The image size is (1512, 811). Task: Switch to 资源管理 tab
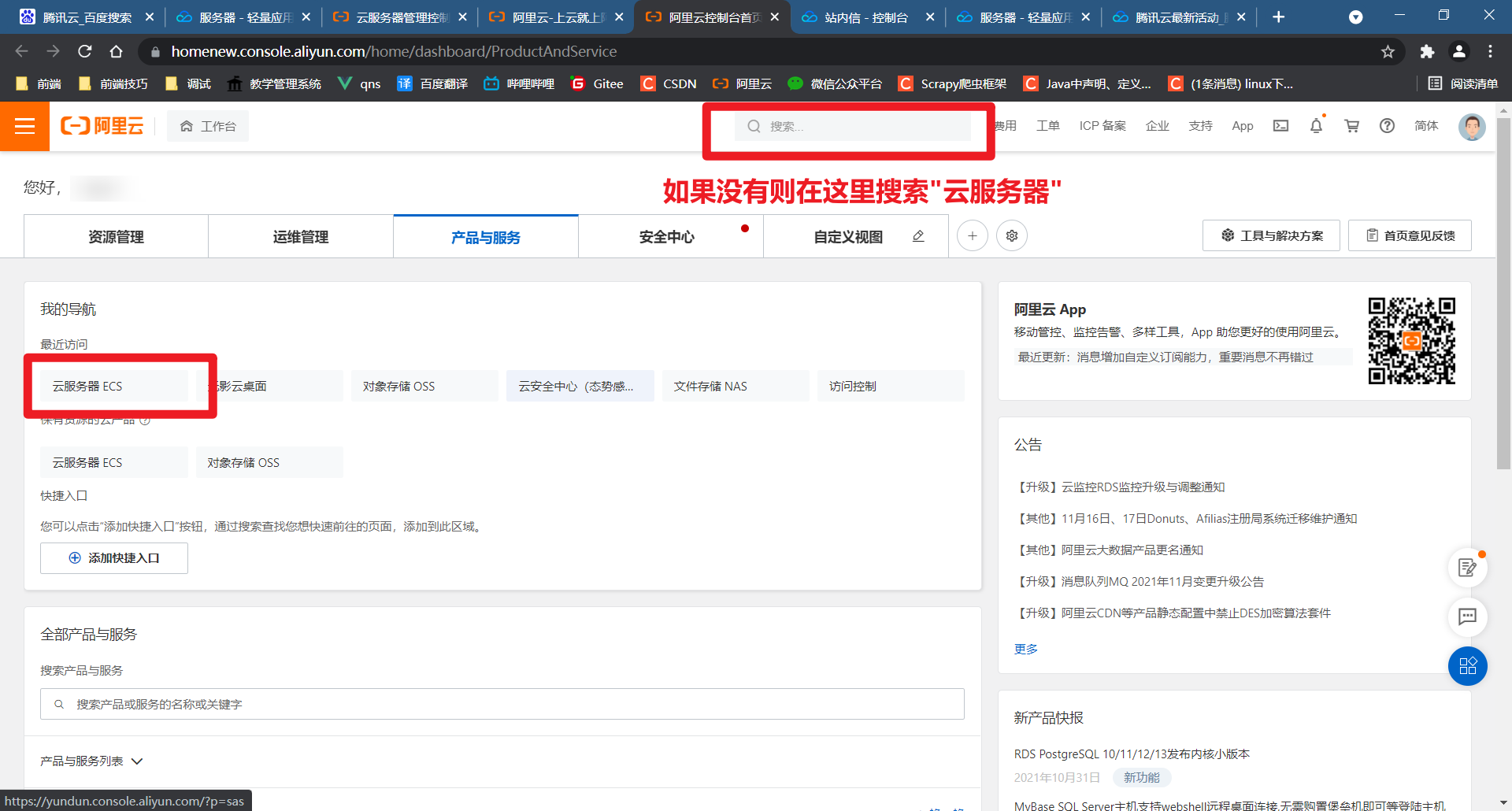click(x=116, y=237)
